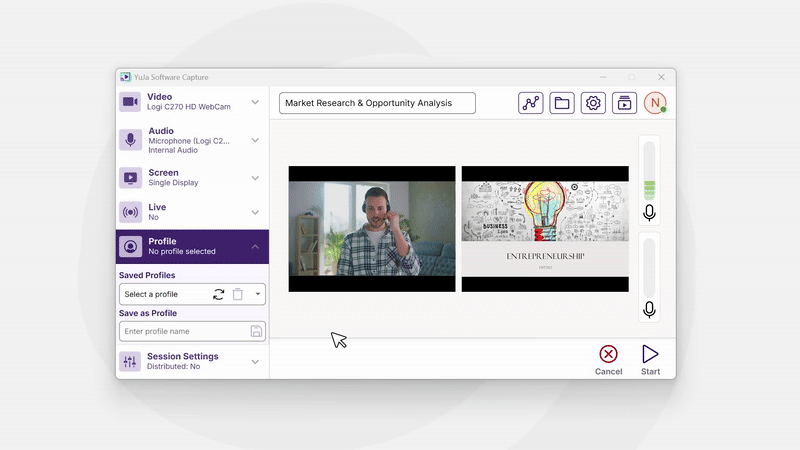Expand the Audio section chevron
The width and height of the screenshot is (800, 450).
[255, 140]
